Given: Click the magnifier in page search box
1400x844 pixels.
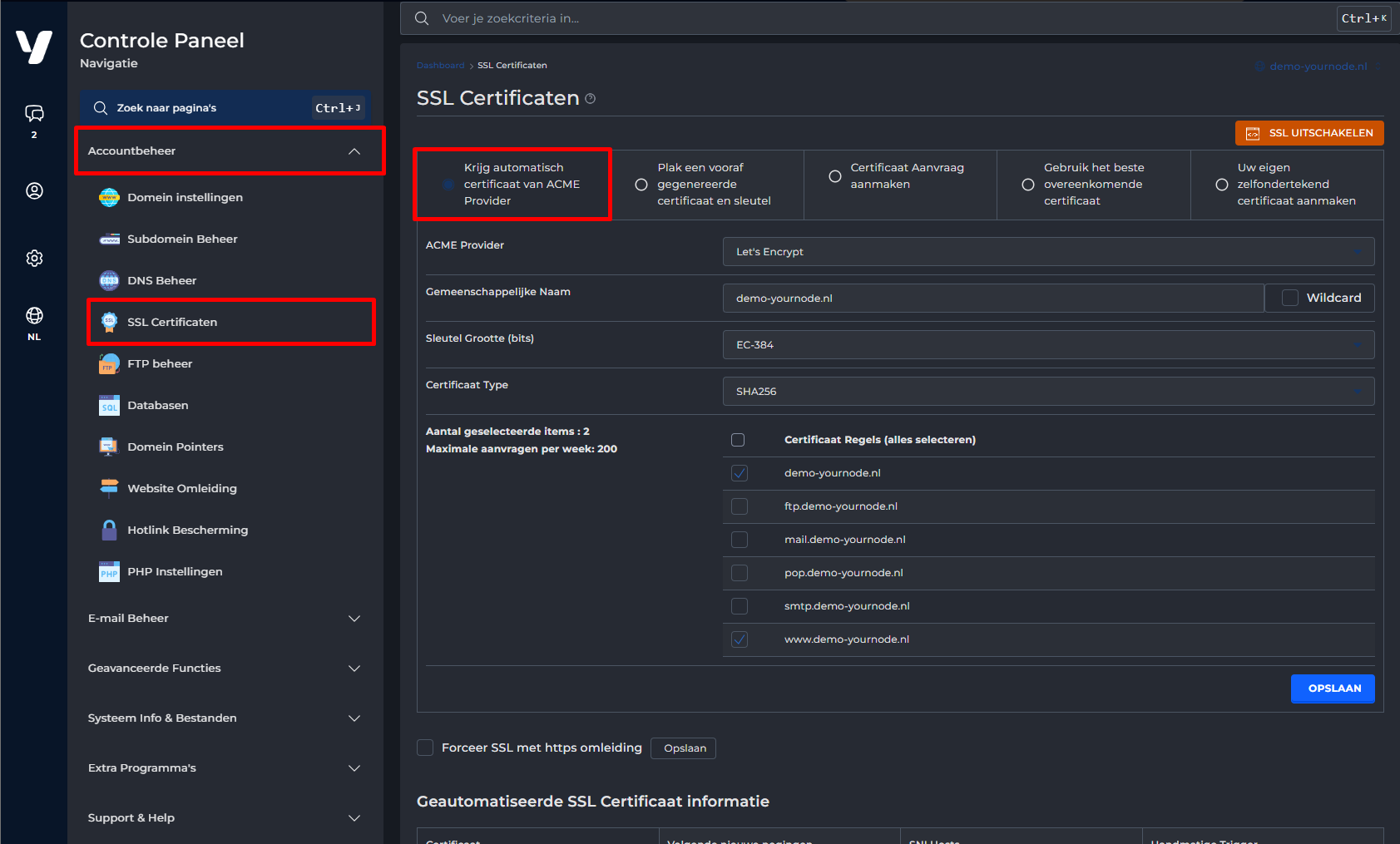Looking at the screenshot, I should pyautogui.click(x=101, y=108).
